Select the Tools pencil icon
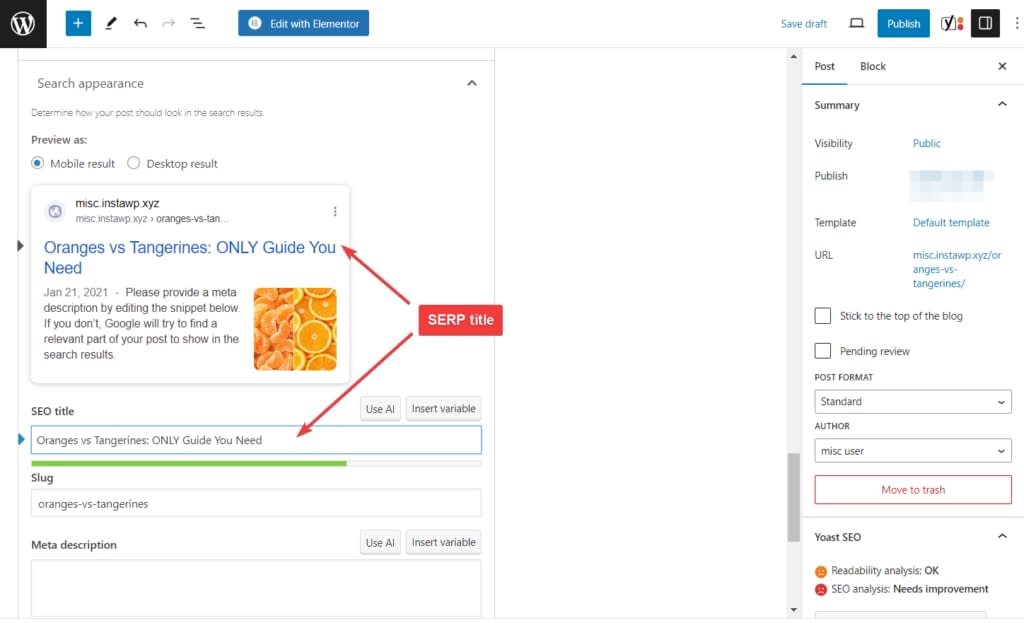1024x623 pixels. (111, 22)
